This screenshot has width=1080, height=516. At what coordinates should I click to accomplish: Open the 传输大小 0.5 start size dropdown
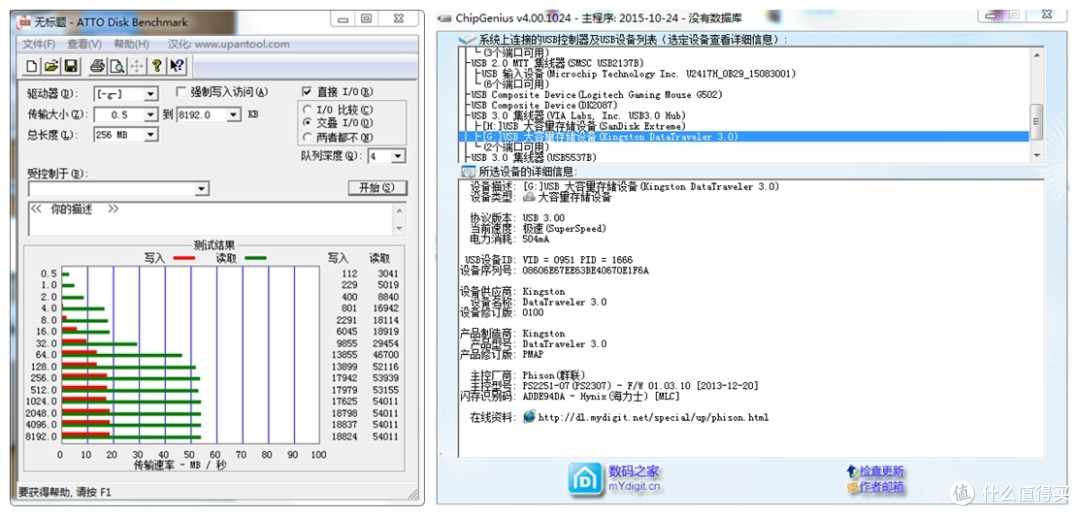(x=151, y=114)
